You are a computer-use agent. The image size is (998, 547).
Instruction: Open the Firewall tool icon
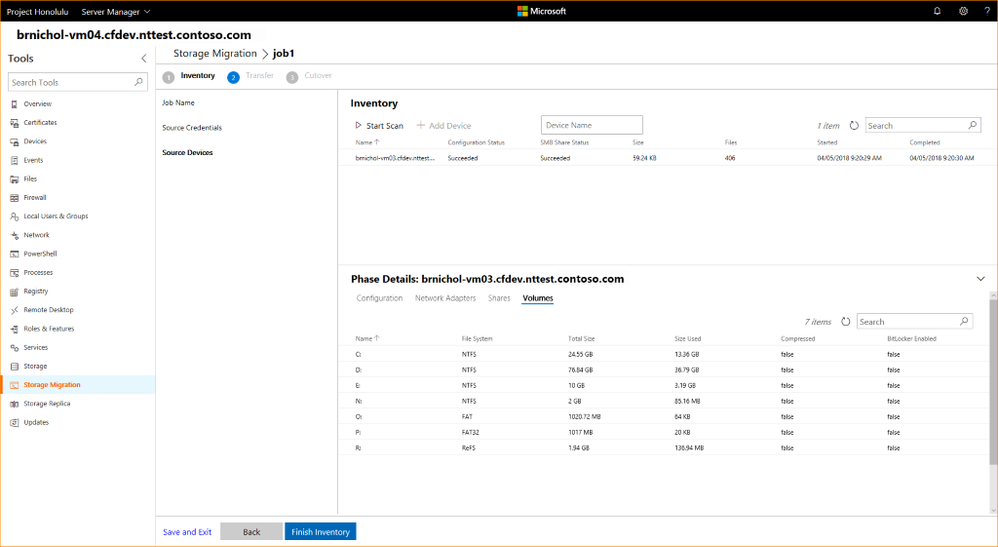coord(14,198)
